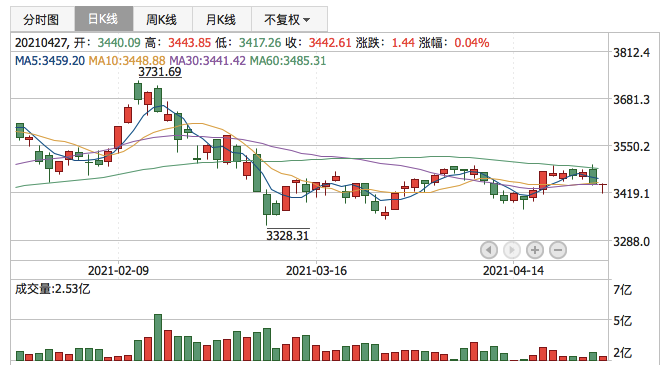Click the MA30:3441.42 indicator label
This screenshot has height=366, width=669.
(207, 61)
